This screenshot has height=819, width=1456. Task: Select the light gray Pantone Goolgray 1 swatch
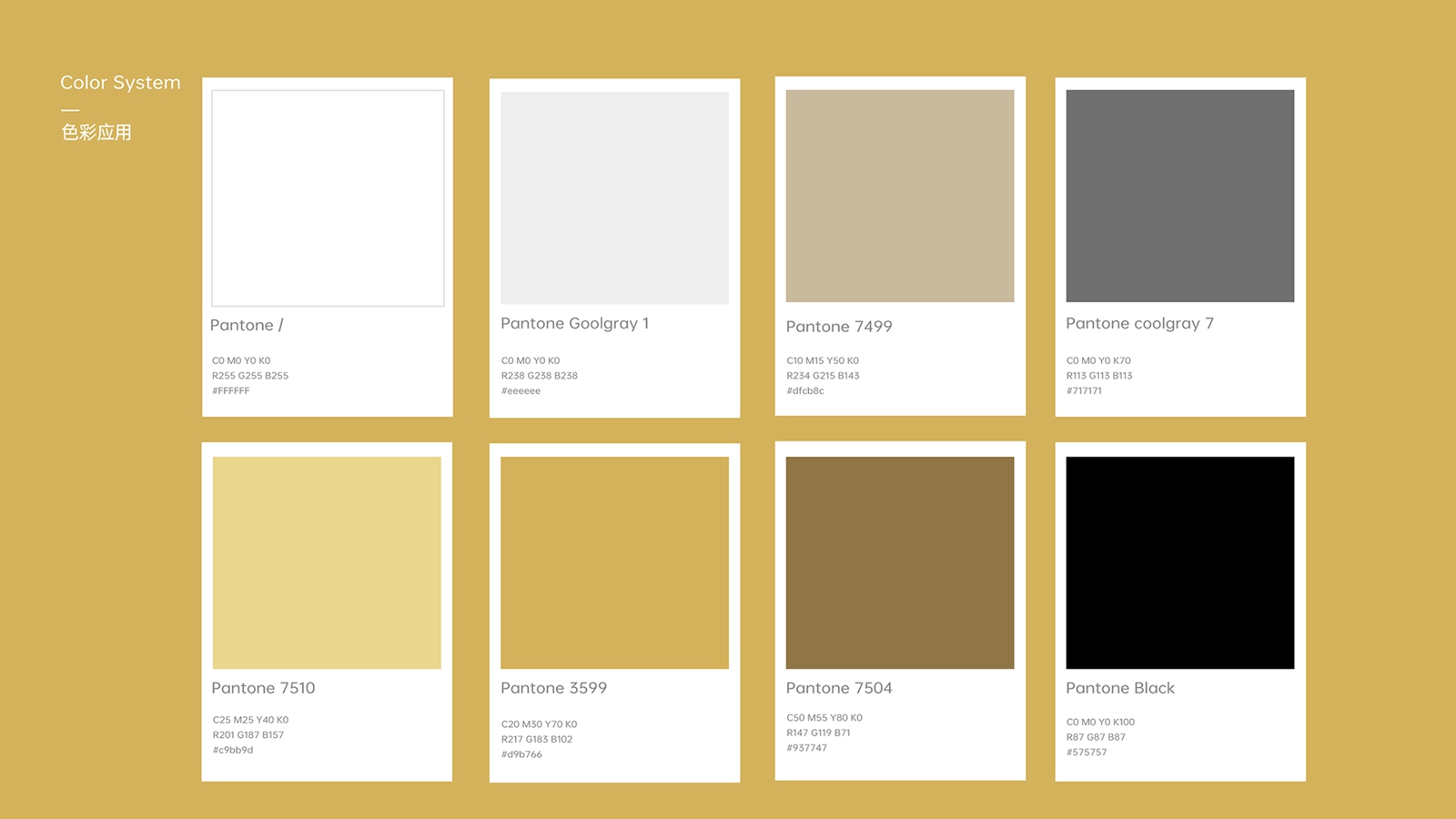[614, 197]
